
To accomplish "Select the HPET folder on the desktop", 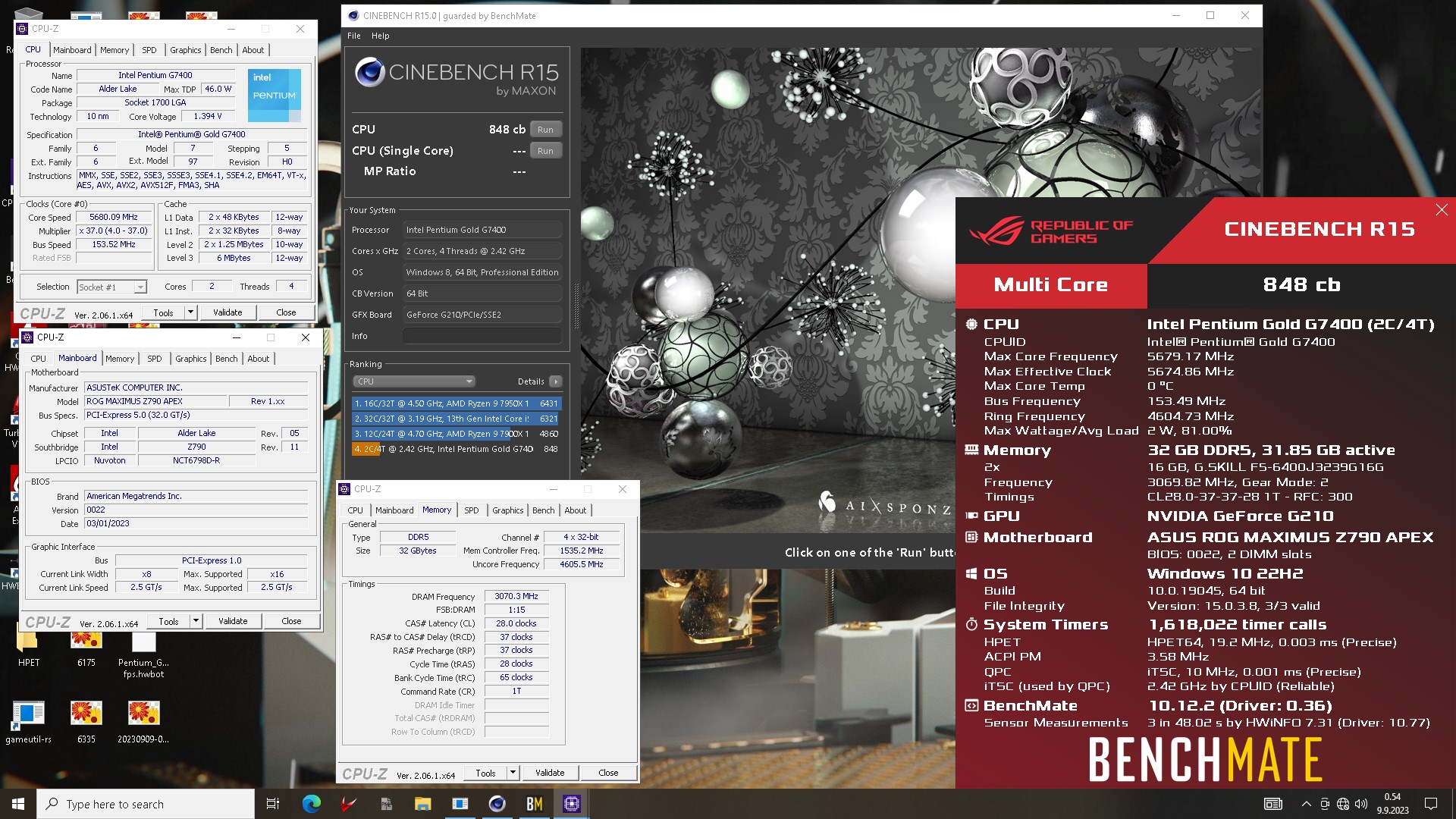I will tap(29, 649).
